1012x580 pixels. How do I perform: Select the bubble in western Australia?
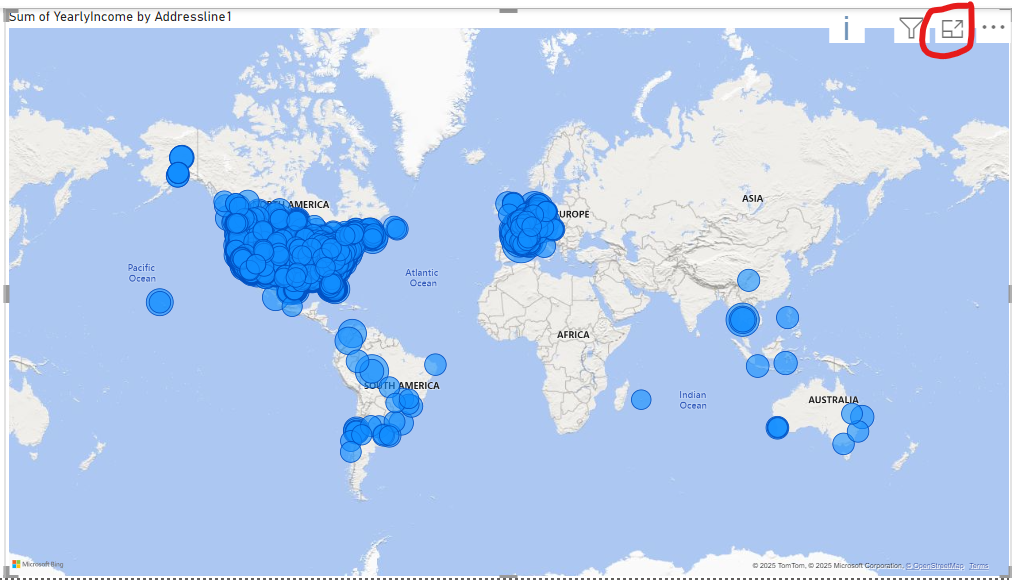(777, 427)
